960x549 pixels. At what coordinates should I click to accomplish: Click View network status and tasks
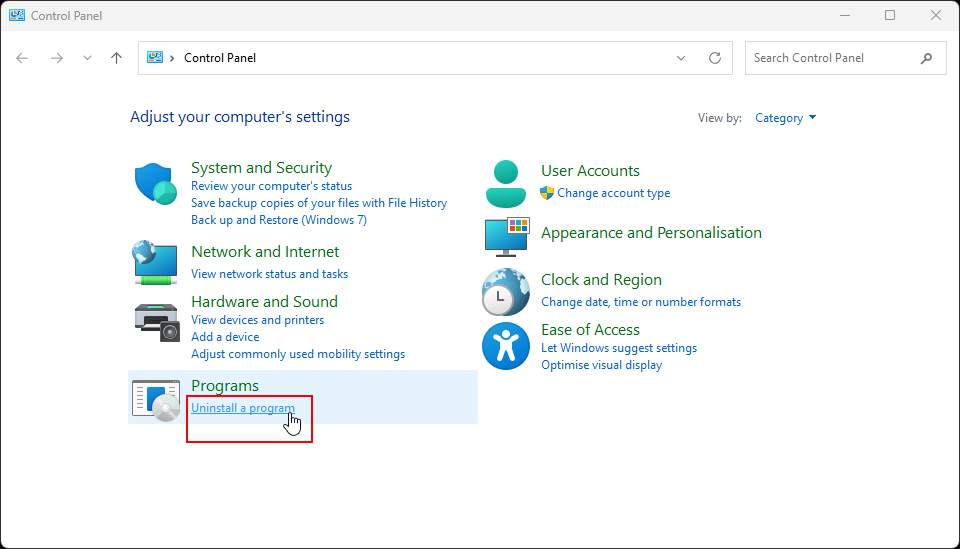pos(269,274)
